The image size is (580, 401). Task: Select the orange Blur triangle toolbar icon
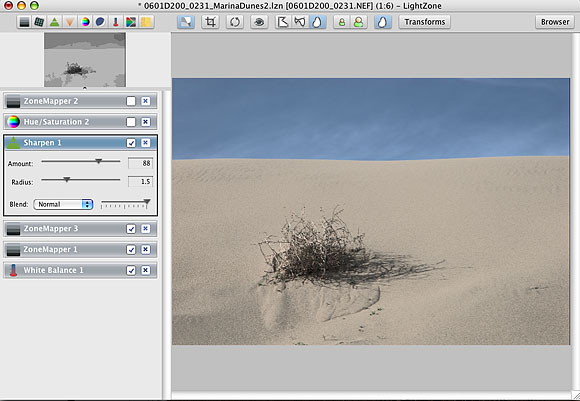[70, 22]
